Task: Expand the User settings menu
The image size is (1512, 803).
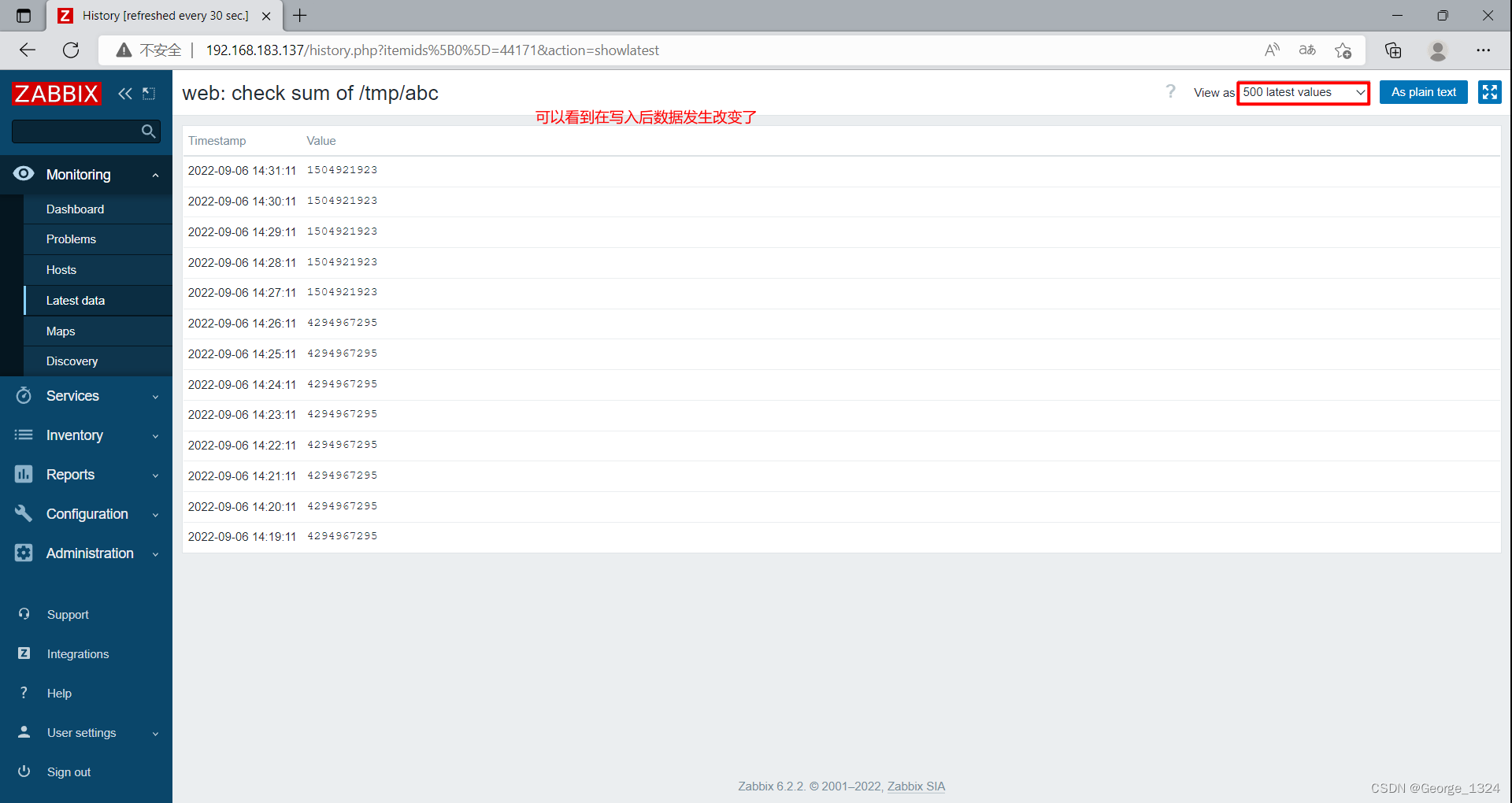Action: tap(155, 734)
